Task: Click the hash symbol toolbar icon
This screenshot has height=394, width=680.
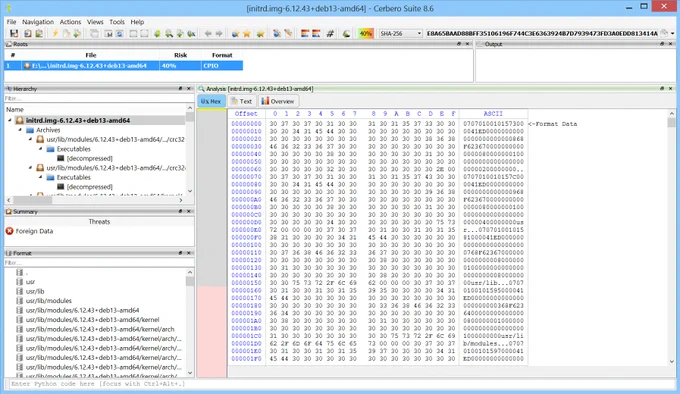Action: 330,33
